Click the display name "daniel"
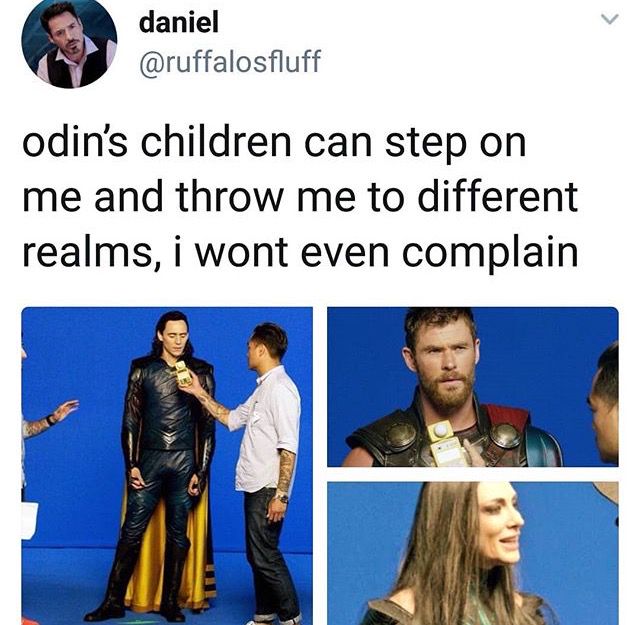 [179, 22]
